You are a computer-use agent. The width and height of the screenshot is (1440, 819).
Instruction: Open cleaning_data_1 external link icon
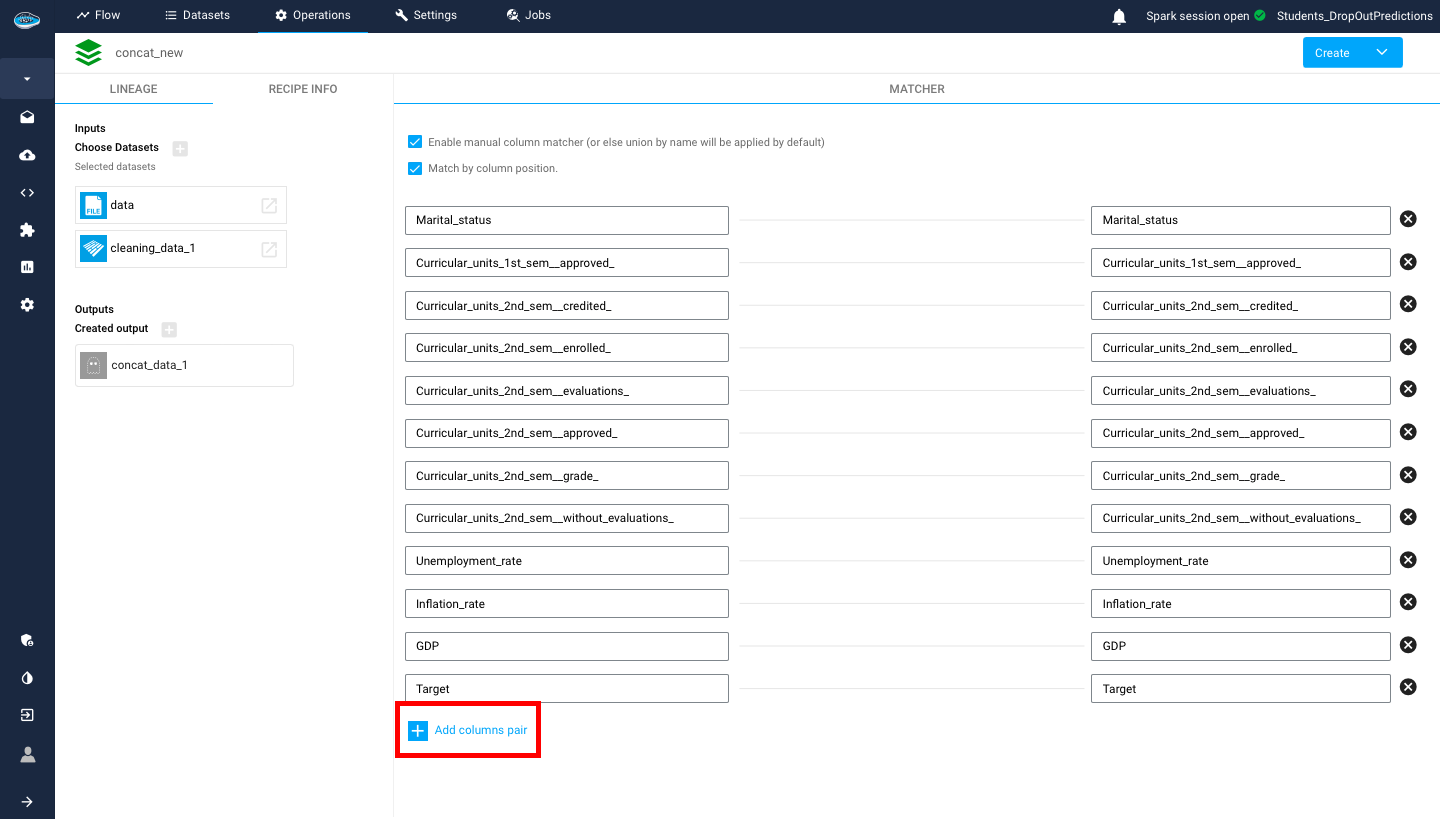[x=269, y=249]
